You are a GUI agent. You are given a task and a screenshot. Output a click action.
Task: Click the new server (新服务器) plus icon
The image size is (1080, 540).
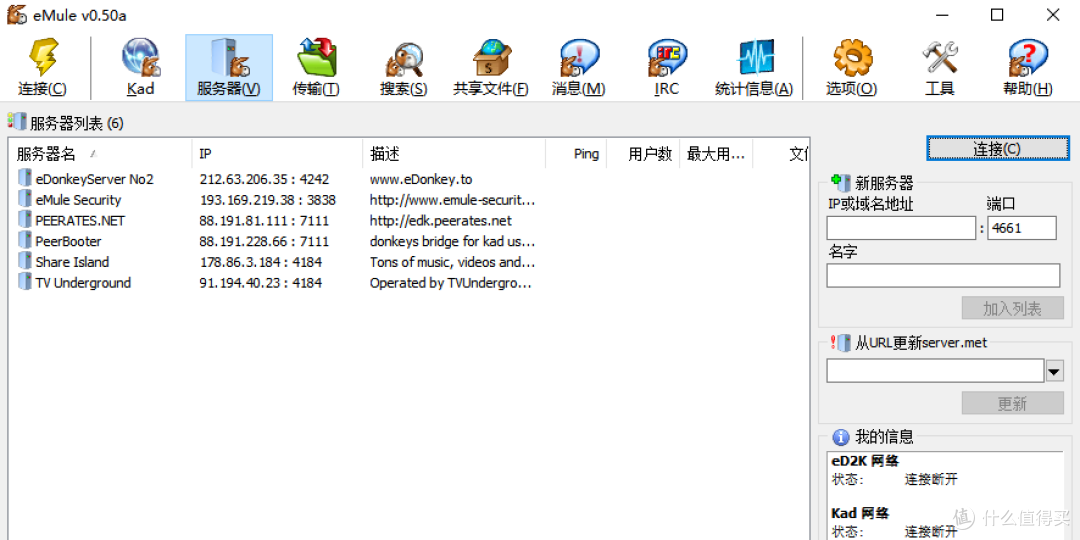841,182
